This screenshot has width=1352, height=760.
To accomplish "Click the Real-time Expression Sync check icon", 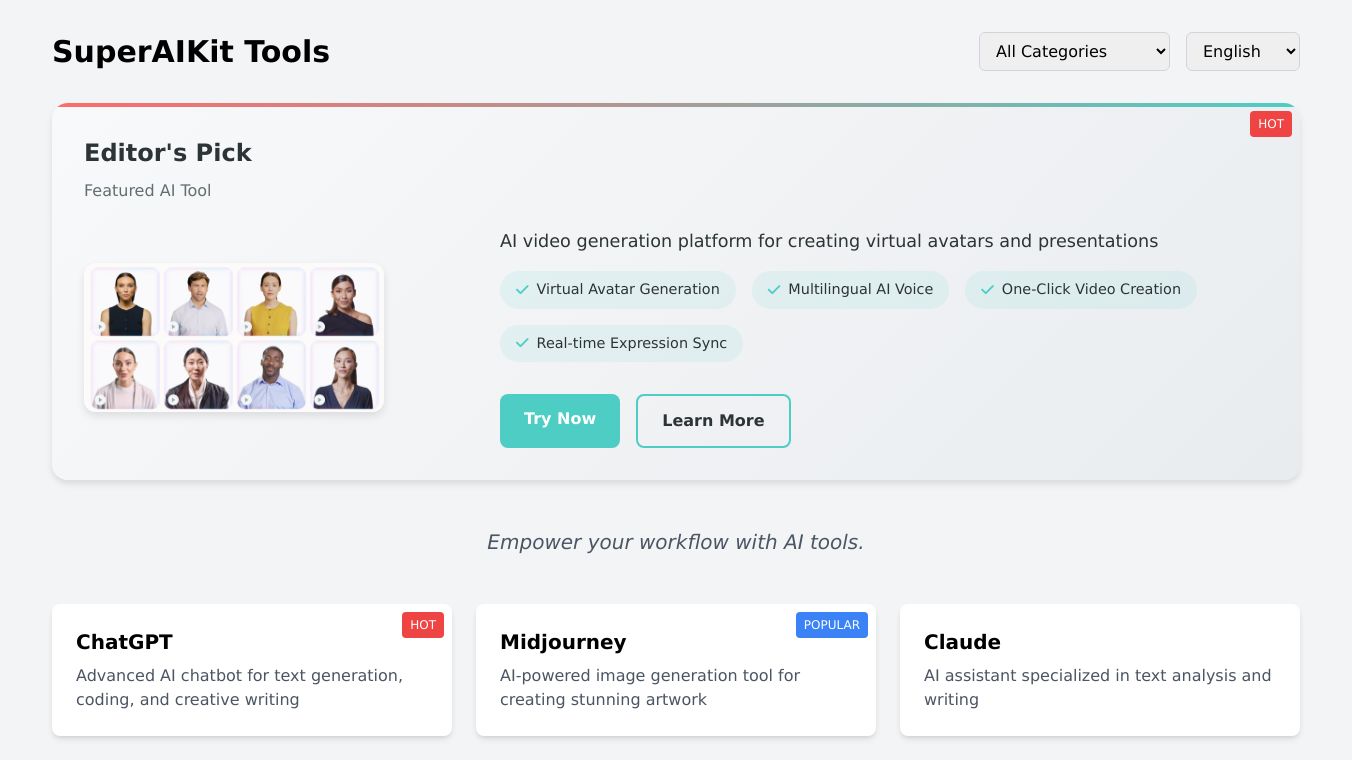I will point(522,344).
